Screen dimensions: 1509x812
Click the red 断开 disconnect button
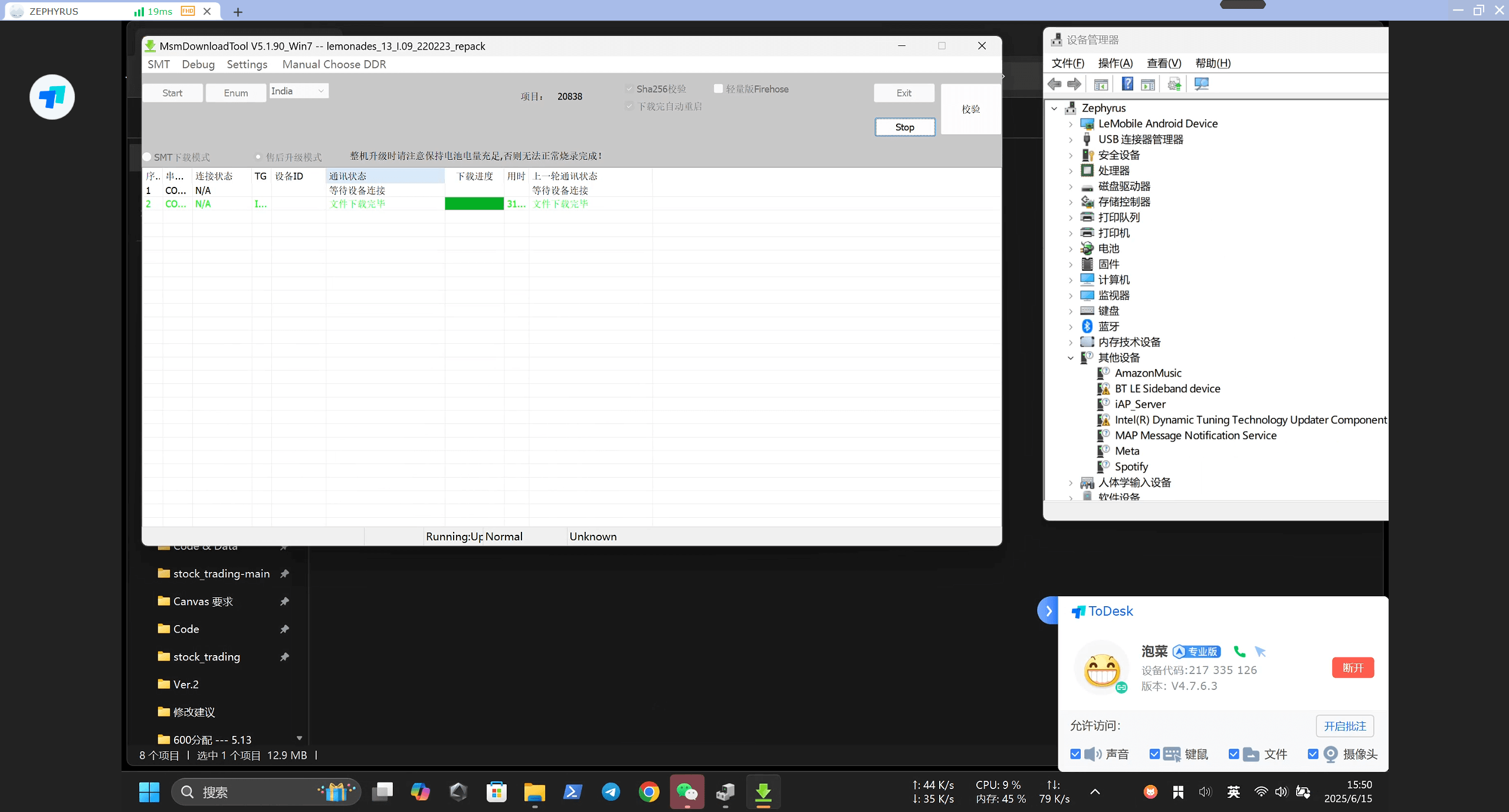coord(1352,668)
